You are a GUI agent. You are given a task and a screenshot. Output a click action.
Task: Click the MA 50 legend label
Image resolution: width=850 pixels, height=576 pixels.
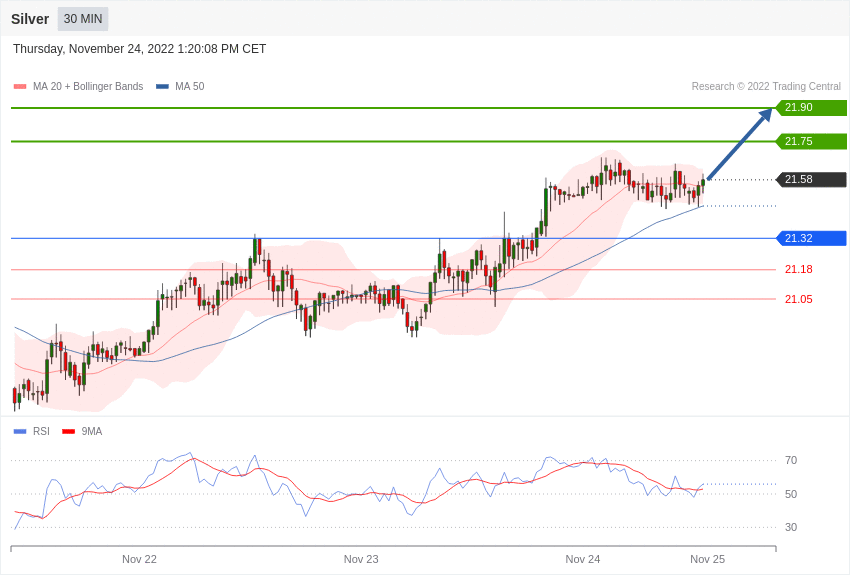[x=190, y=86]
